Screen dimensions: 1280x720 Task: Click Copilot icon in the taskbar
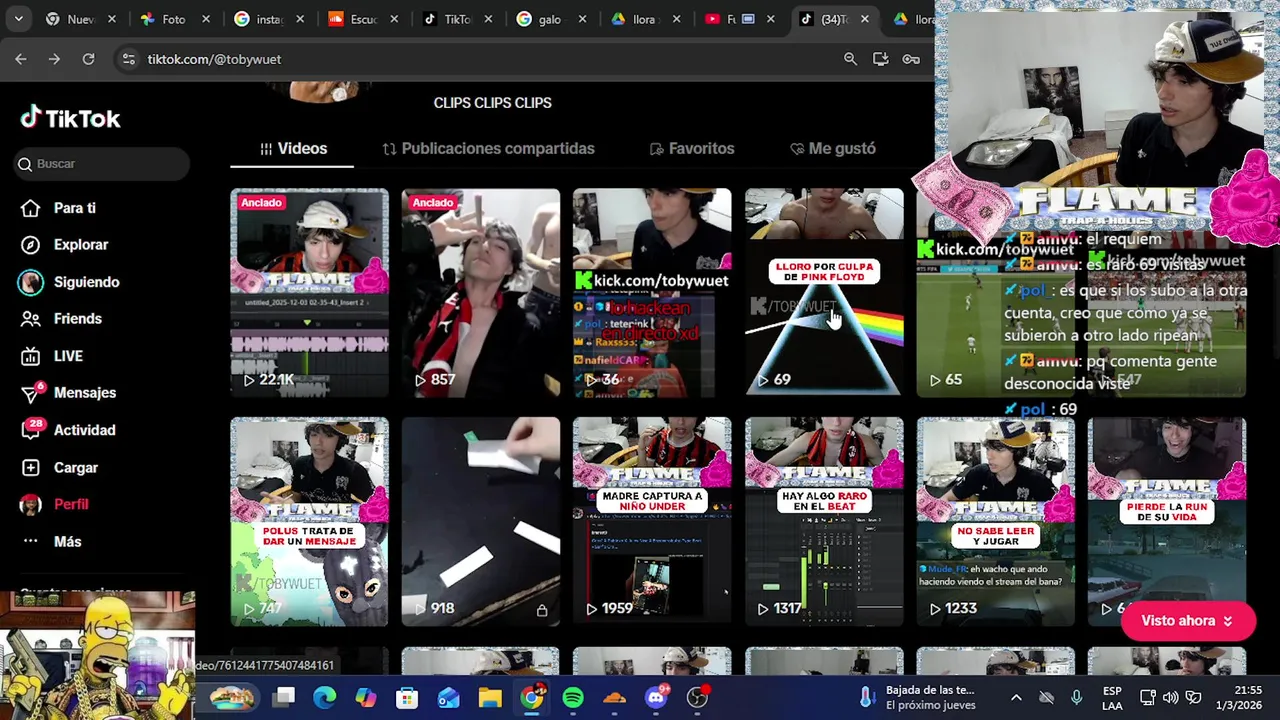coord(366,697)
